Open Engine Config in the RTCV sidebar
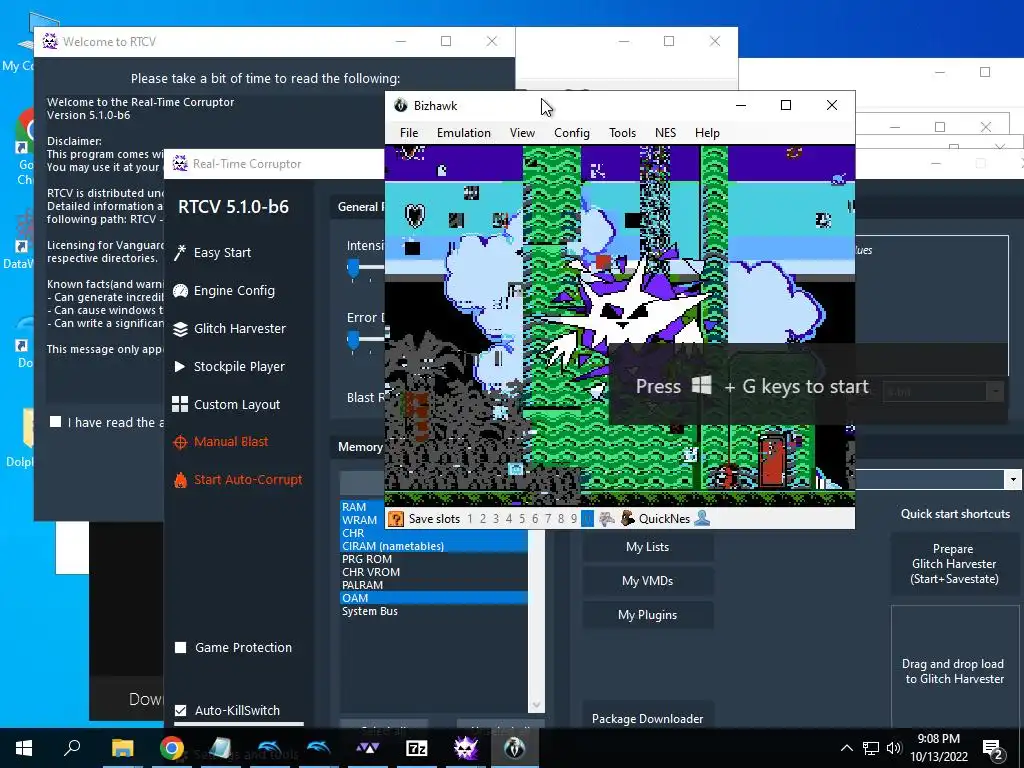The width and height of the screenshot is (1024, 768). (224, 291)
